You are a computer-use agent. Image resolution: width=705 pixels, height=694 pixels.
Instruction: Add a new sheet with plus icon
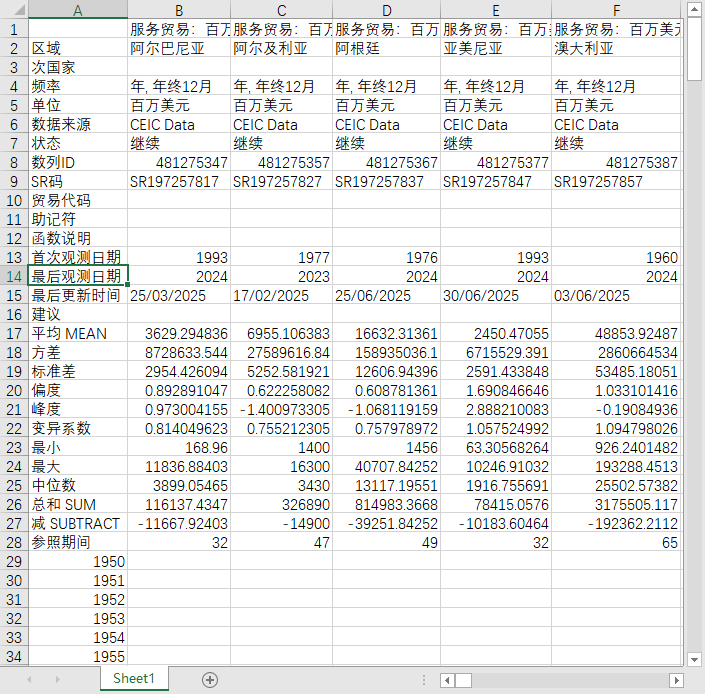(x=210, y=680)
